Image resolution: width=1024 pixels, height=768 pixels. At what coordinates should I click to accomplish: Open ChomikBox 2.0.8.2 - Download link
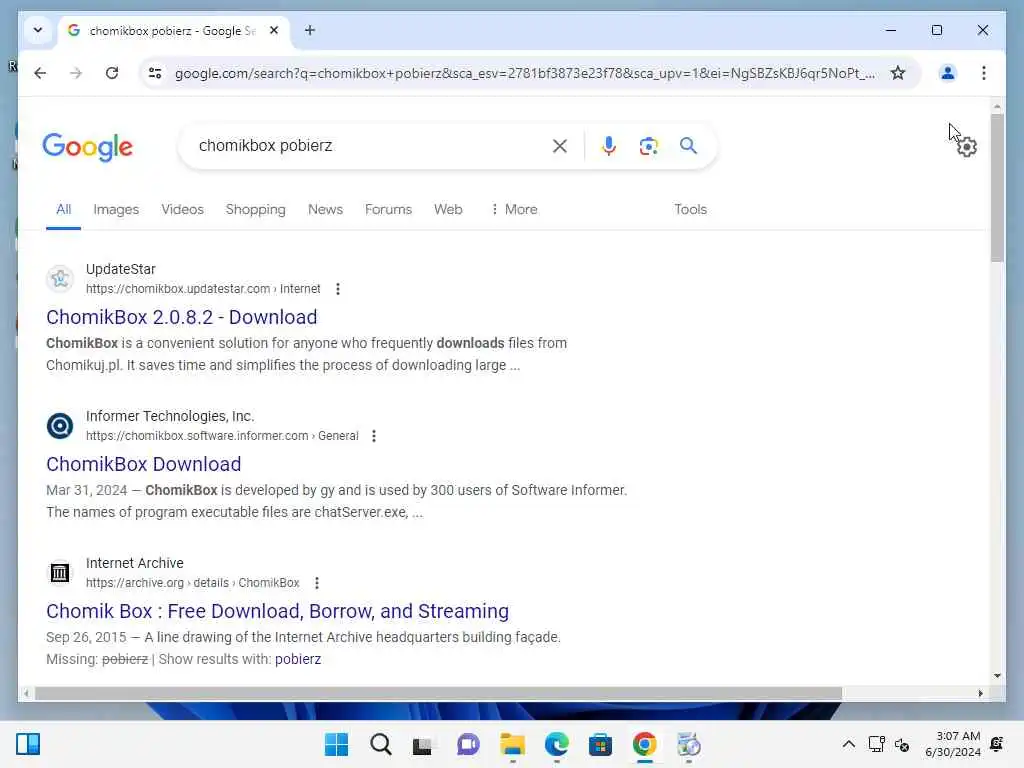[x=182, y=317]
